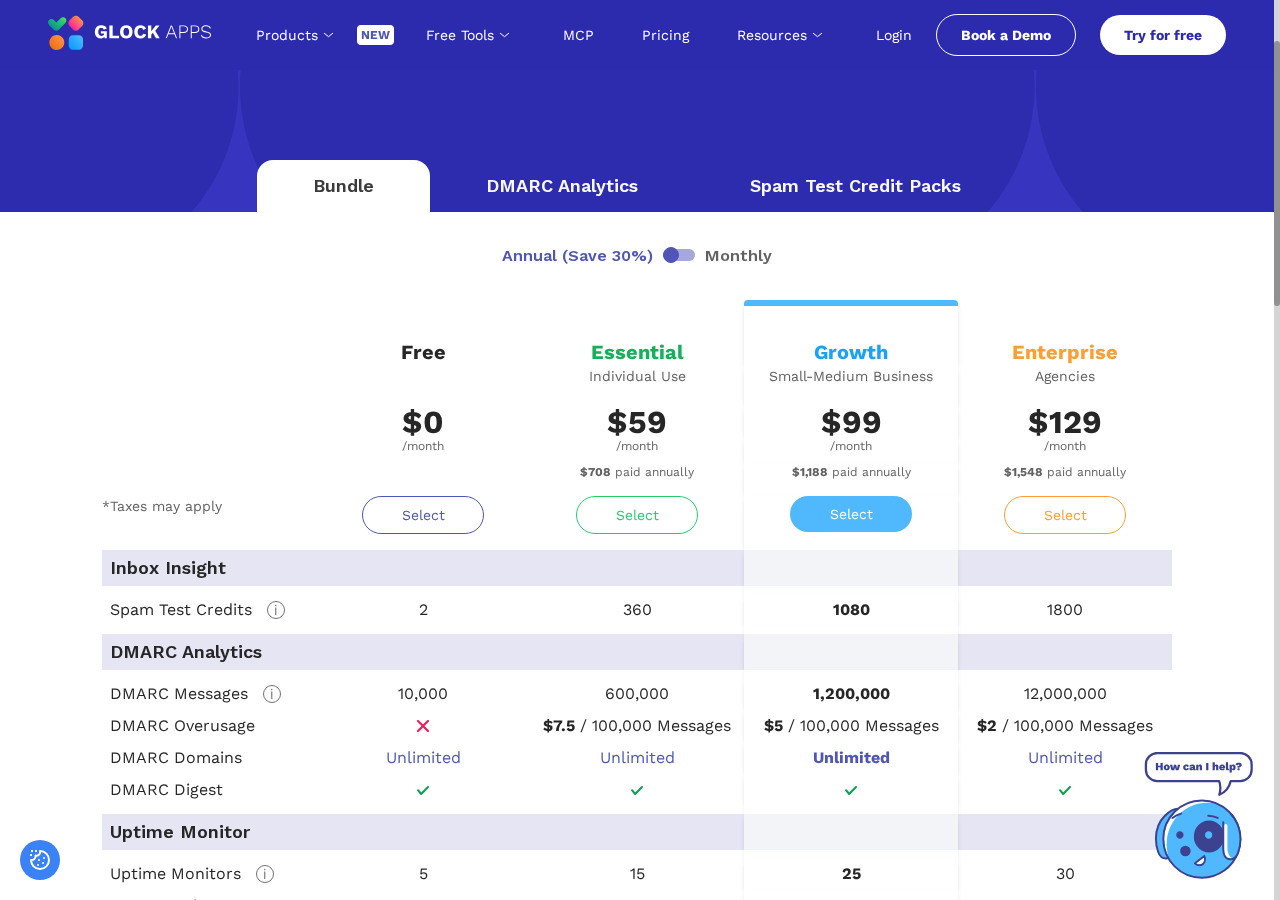The height and width of the screenshot is (900, 1280).
Task: Select the Growth plan
Action: coord(851,514)
